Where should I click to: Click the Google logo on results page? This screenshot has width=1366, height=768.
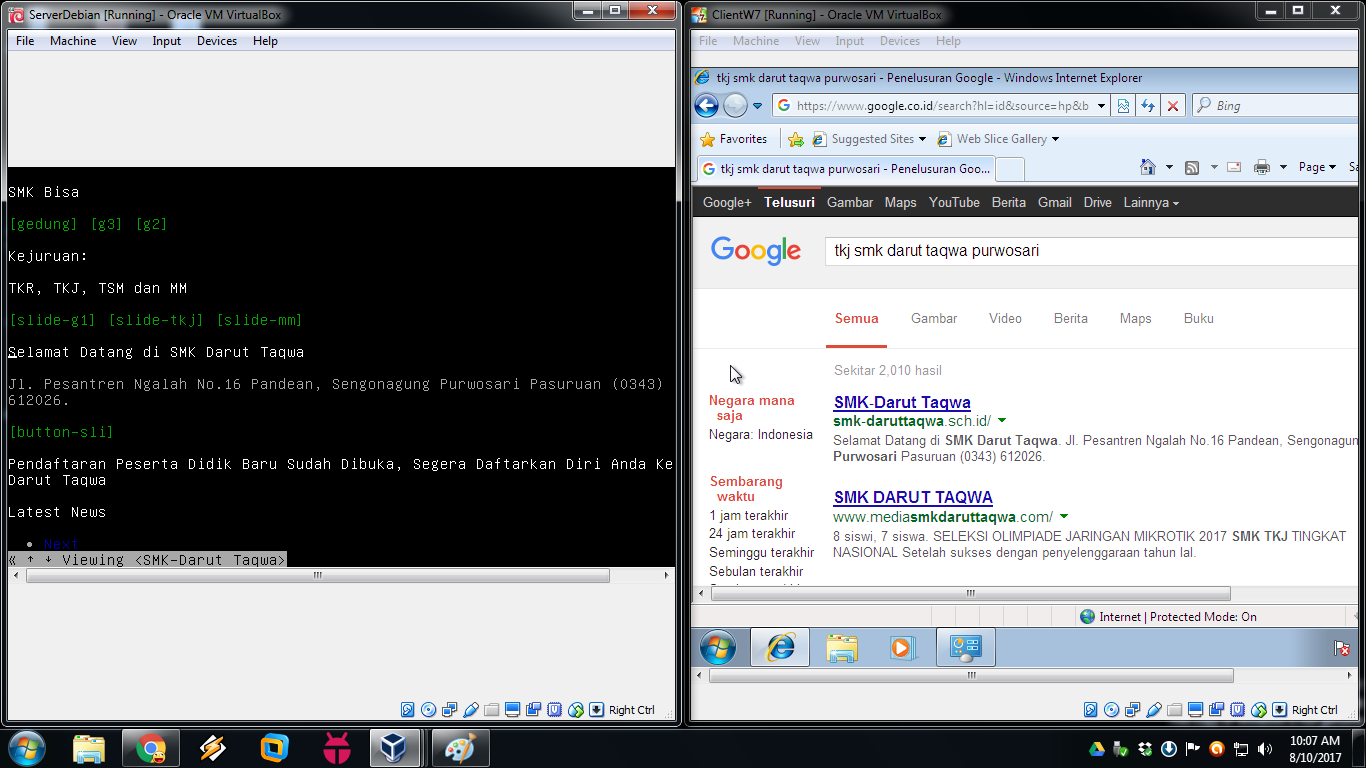[756, 250]
